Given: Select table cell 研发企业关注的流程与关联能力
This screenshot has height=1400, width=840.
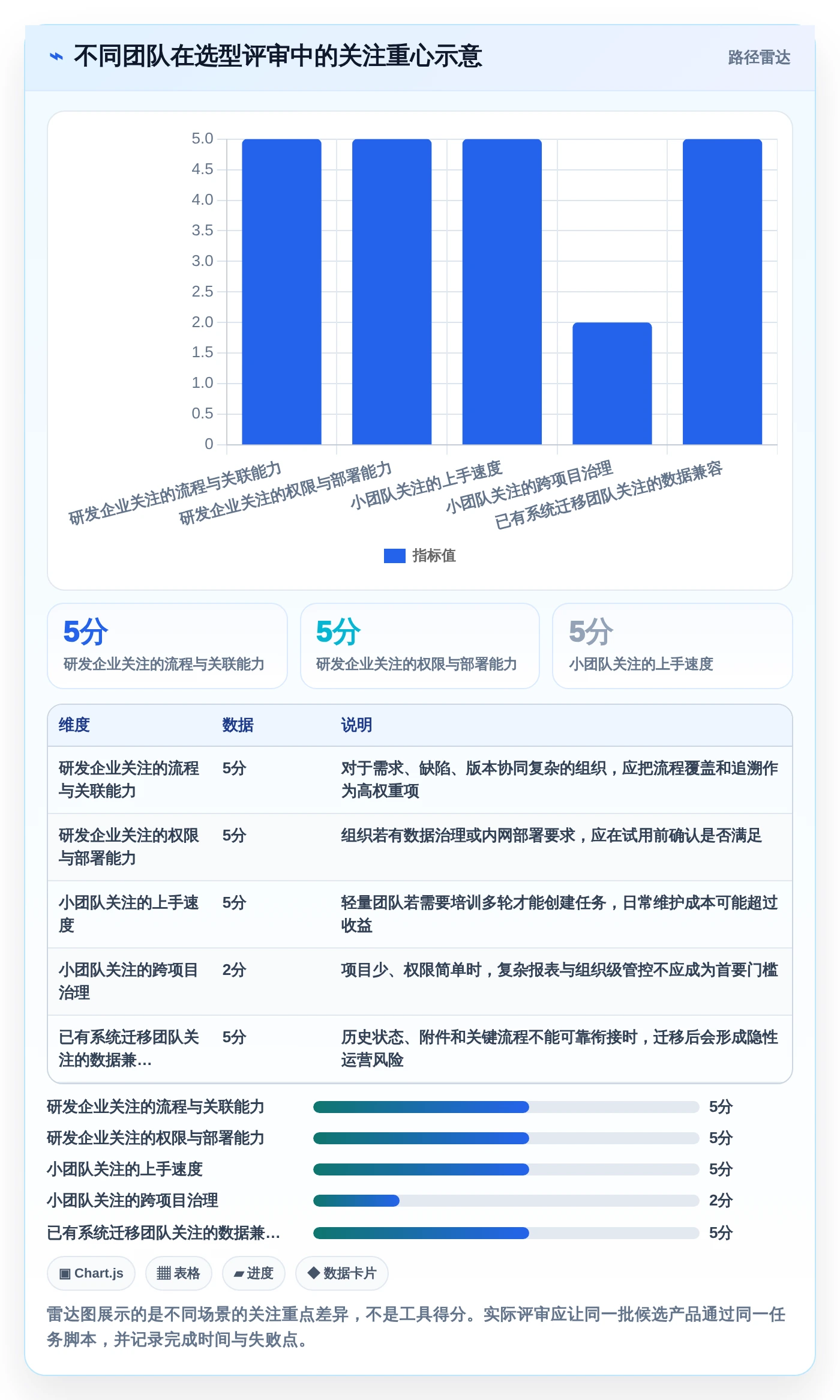Looking at the screenshot, I should [x=129, y=779].
